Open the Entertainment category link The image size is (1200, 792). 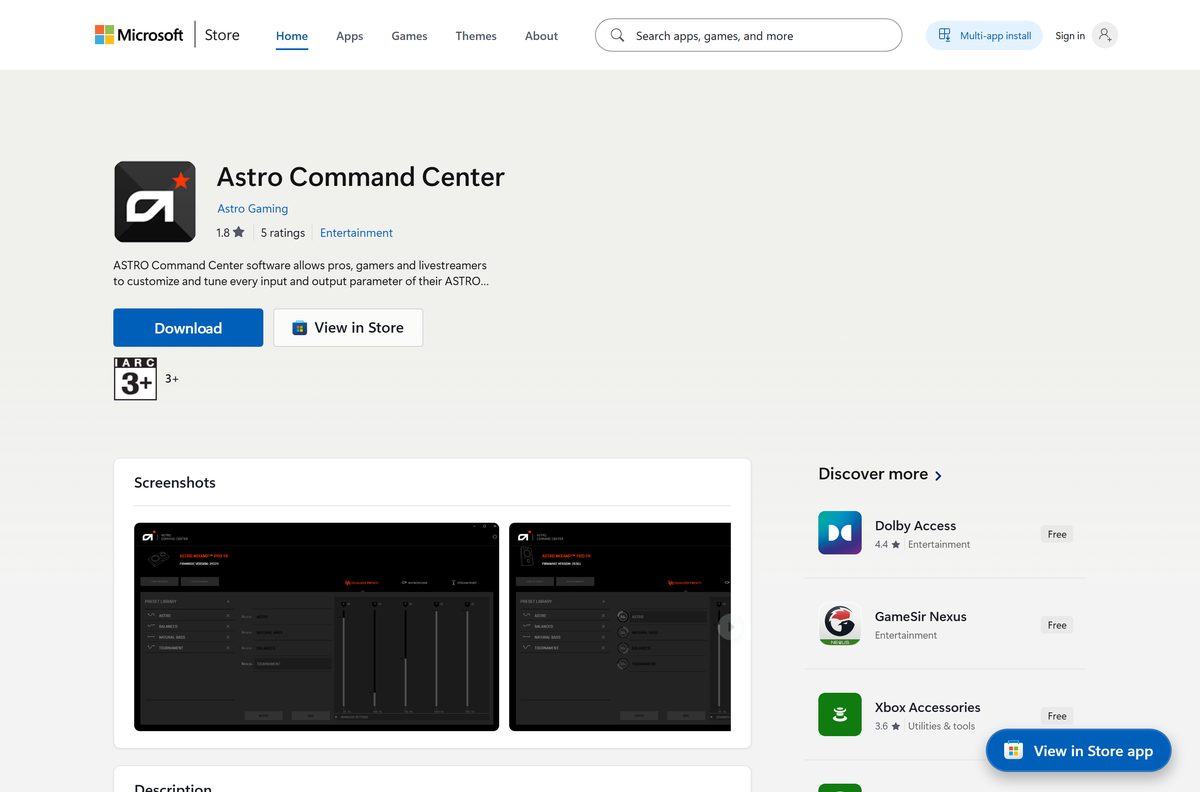pos(356,232)
